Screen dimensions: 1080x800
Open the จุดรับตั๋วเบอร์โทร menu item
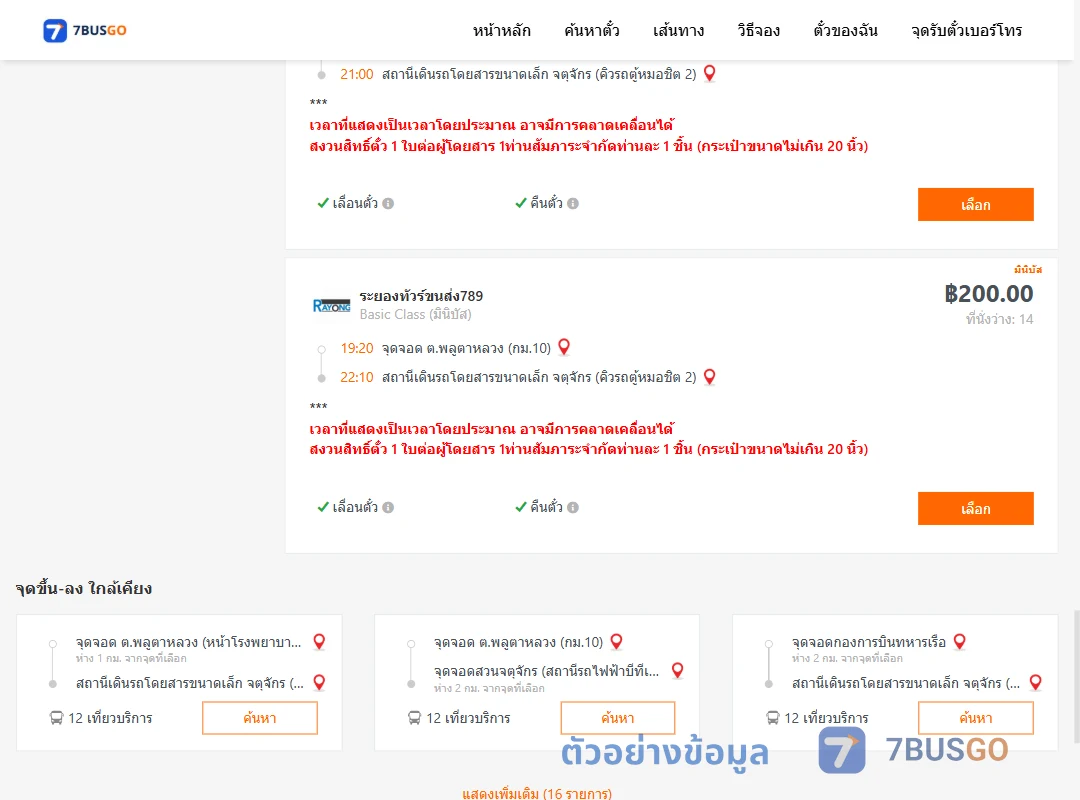click(x=966, y=30)
